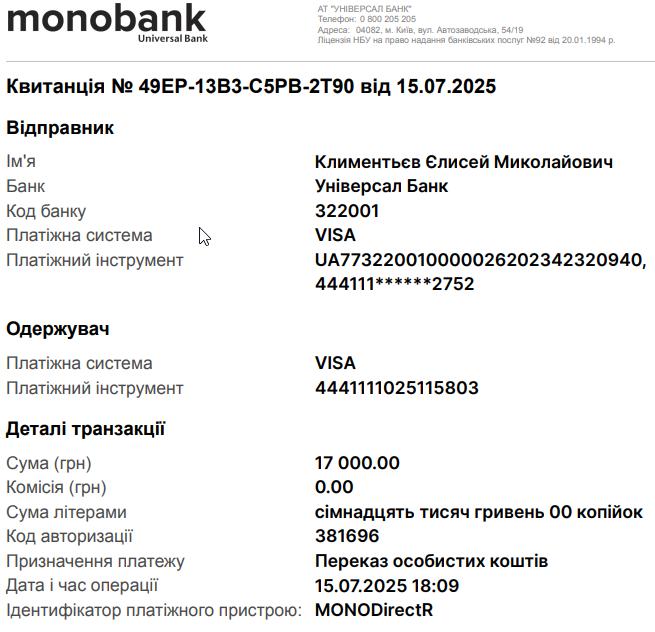This screenshot has height=632, width=655.
Task: Click the NBU license text line
Action: point(466,40)
